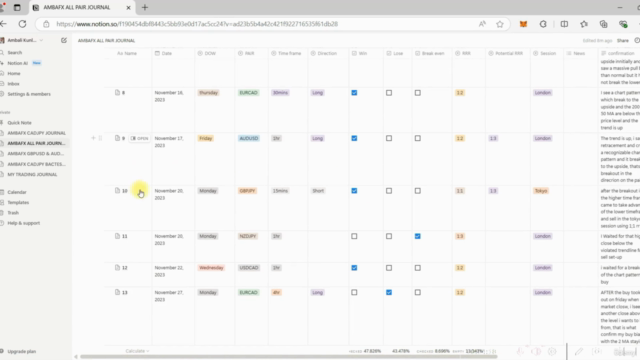
Task: Open Help & support
Action: pyautogui.click(x=24, y=223)
